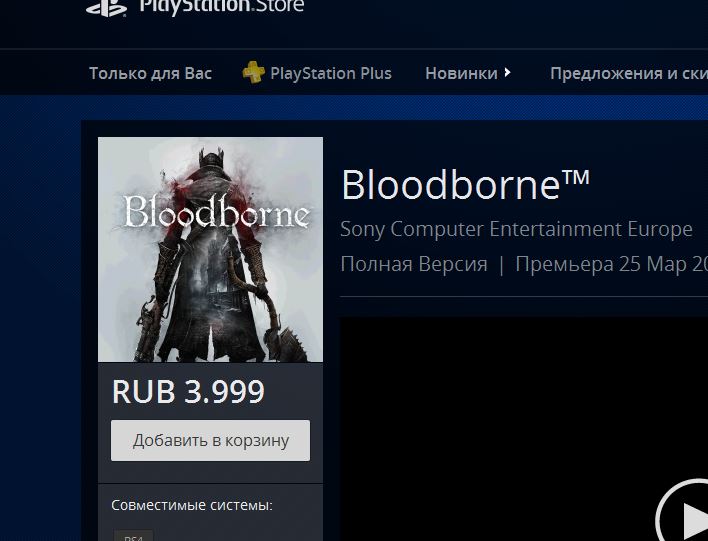
Task: Click Добавить в корзину button
Action: (210, 440)
